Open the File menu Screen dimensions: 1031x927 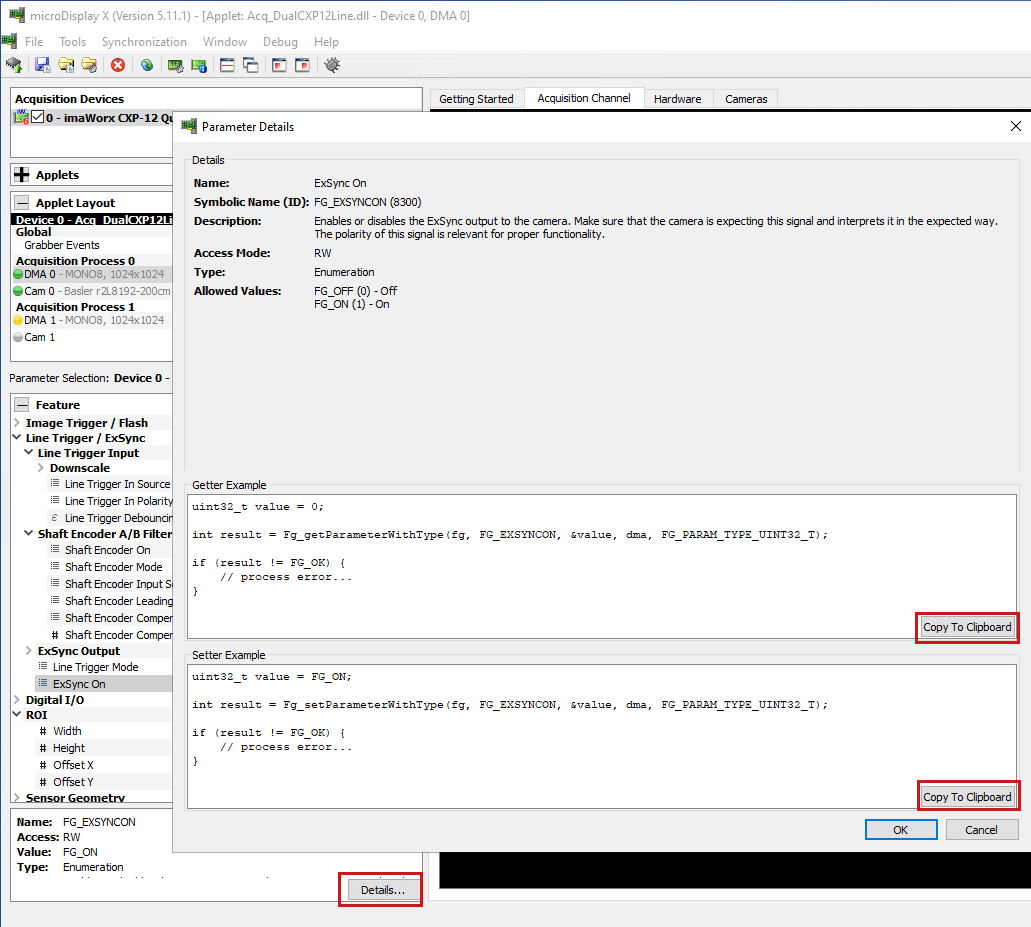[34, 41]
